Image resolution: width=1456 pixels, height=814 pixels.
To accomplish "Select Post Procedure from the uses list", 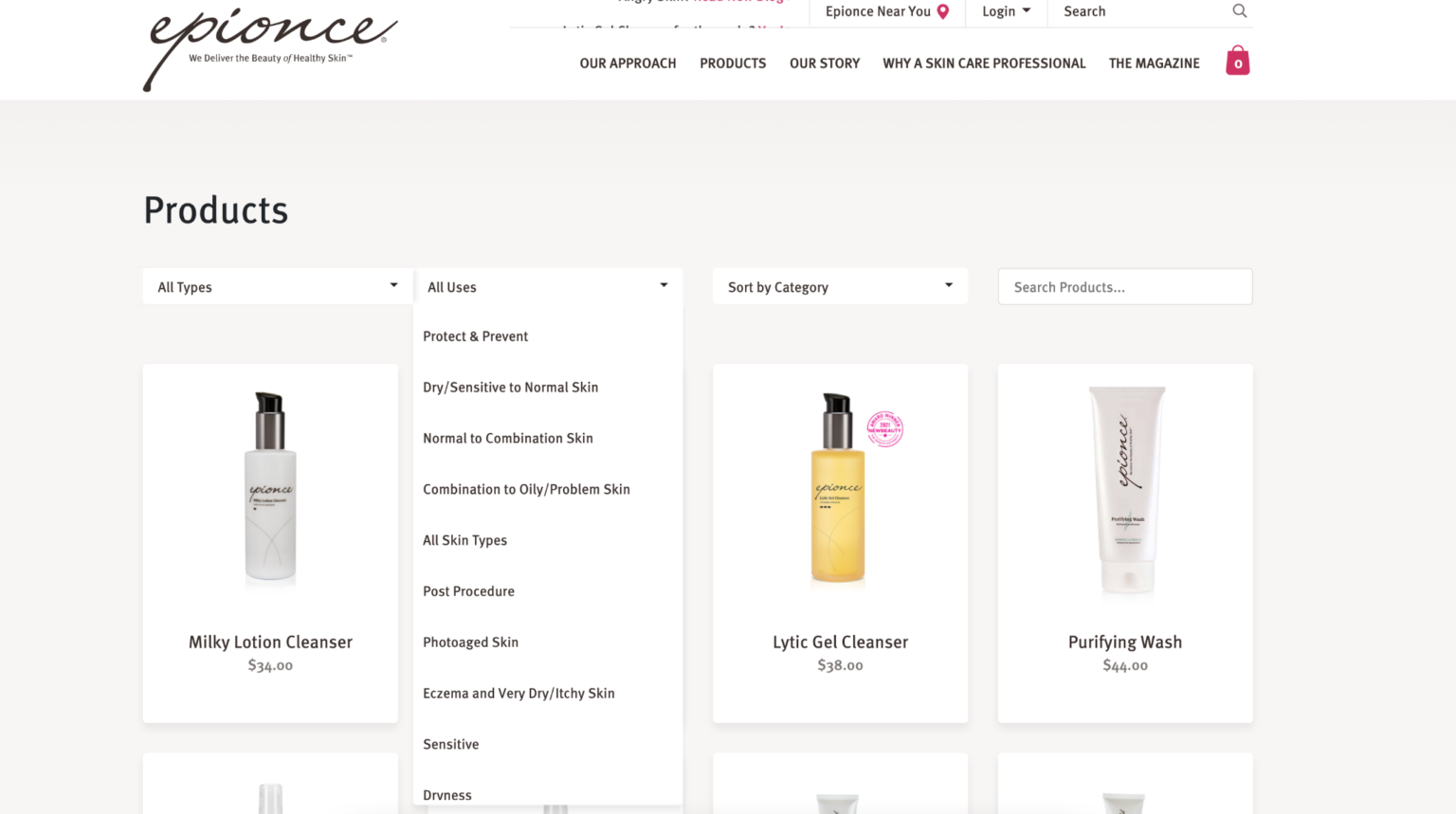I will (x=468, y=590).
